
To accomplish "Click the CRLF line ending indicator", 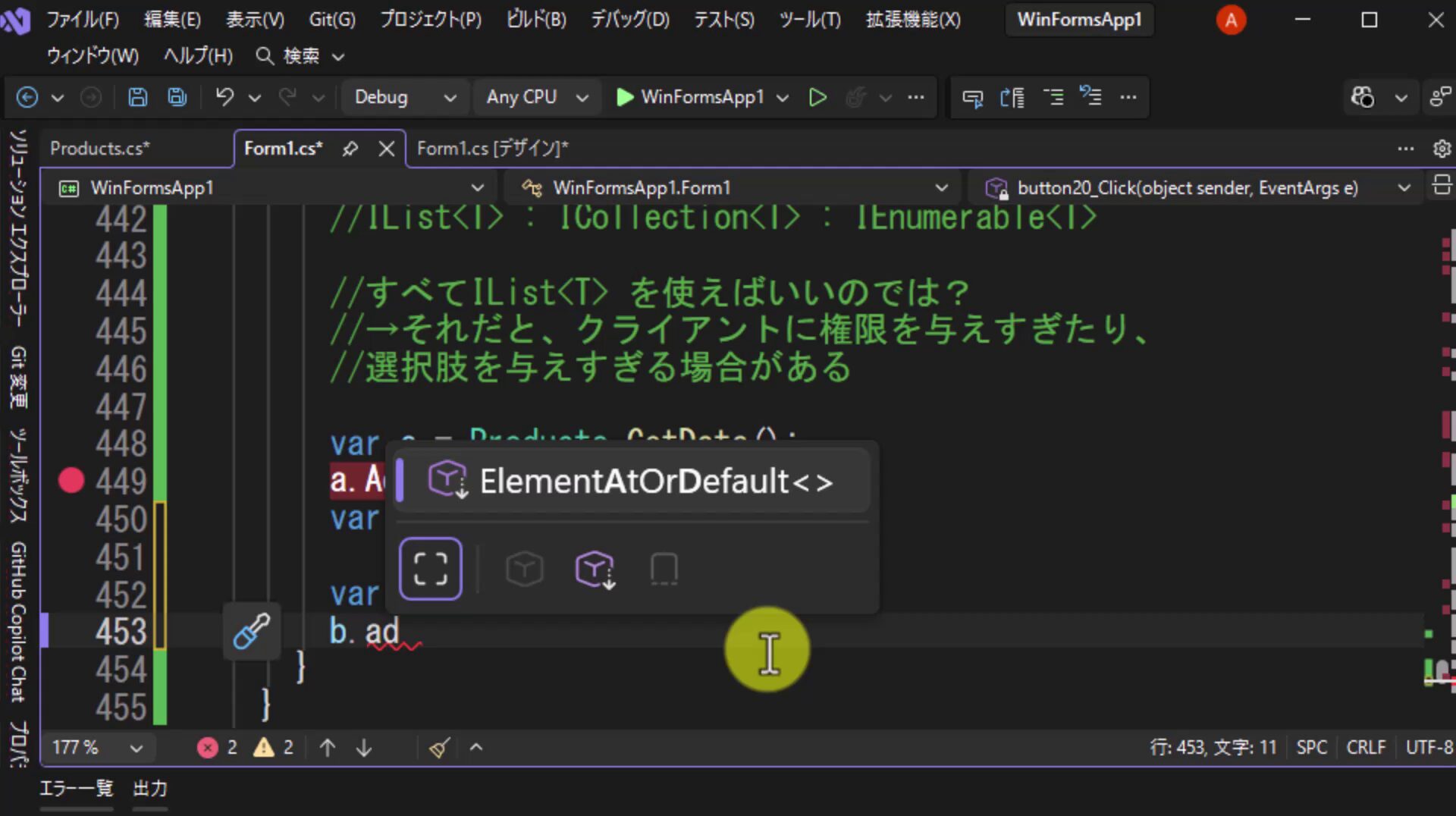I will pyautogui.click(x=1366, y=748).
